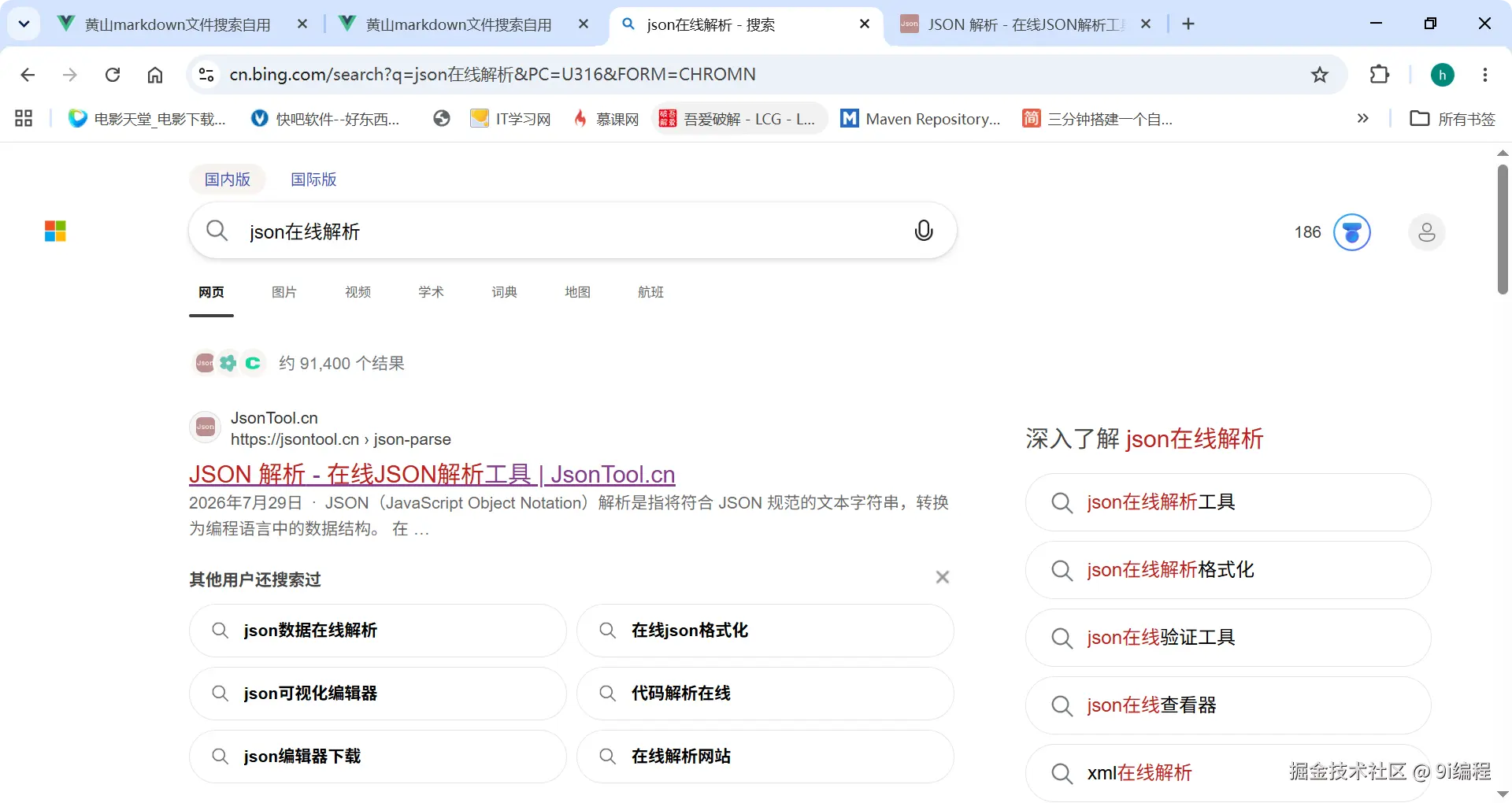The image size is (1512, 803).
Task: Search related json在线解析工具
Action: pyautogui.click(x=1228, y=502)
